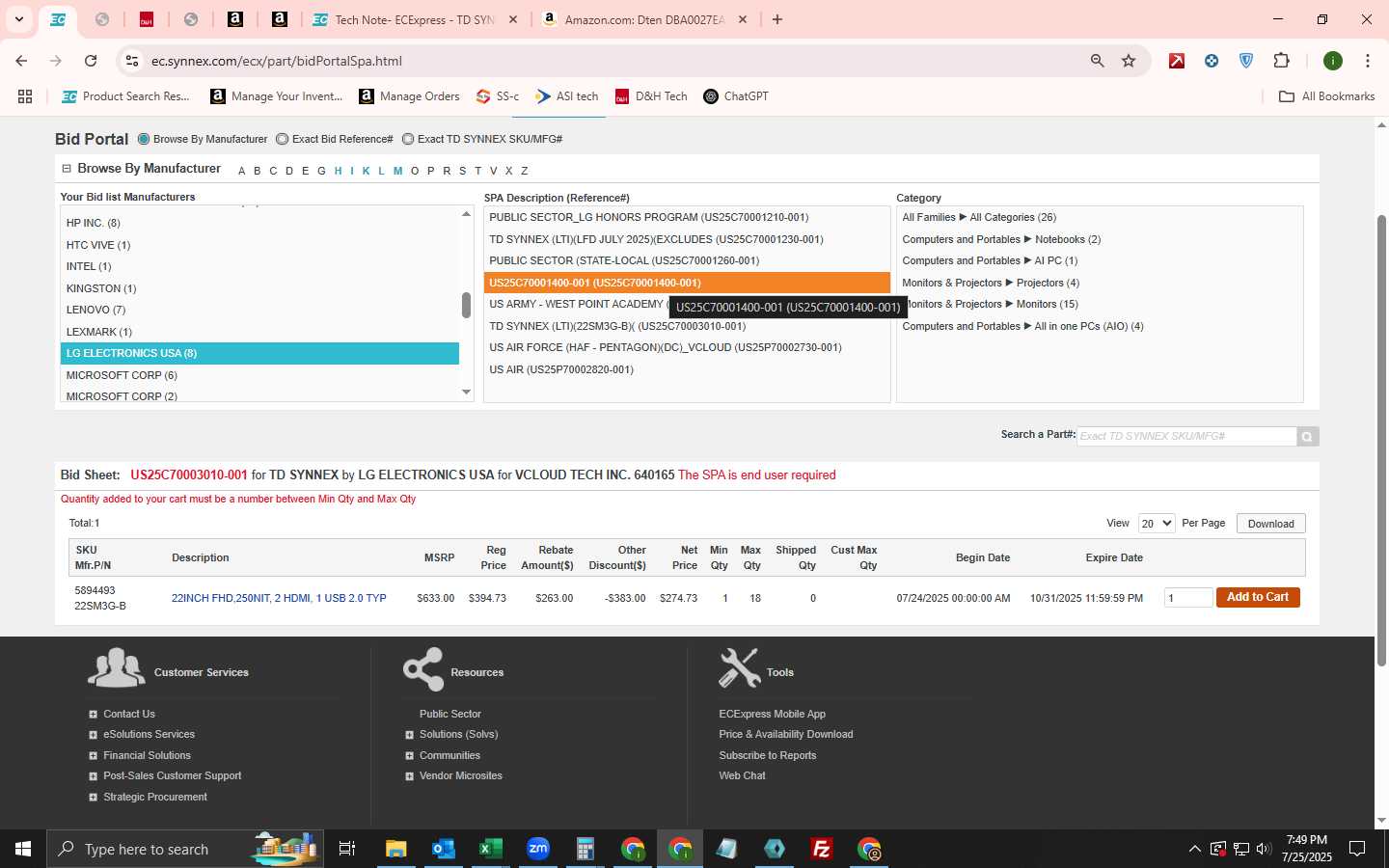Viewport: 1389px width, 868px height.
Task: Open the Extensions puzzle icon
Action: click(x=1281, y=61)
